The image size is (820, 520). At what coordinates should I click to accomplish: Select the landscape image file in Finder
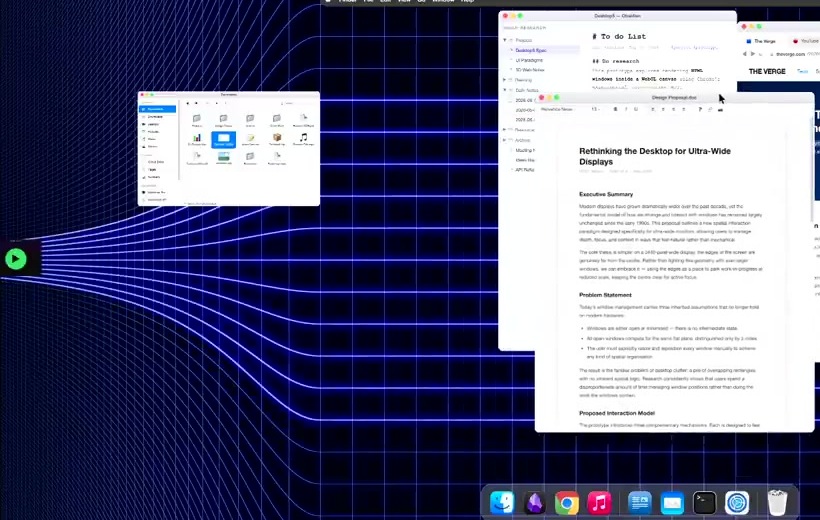point(223,157)
